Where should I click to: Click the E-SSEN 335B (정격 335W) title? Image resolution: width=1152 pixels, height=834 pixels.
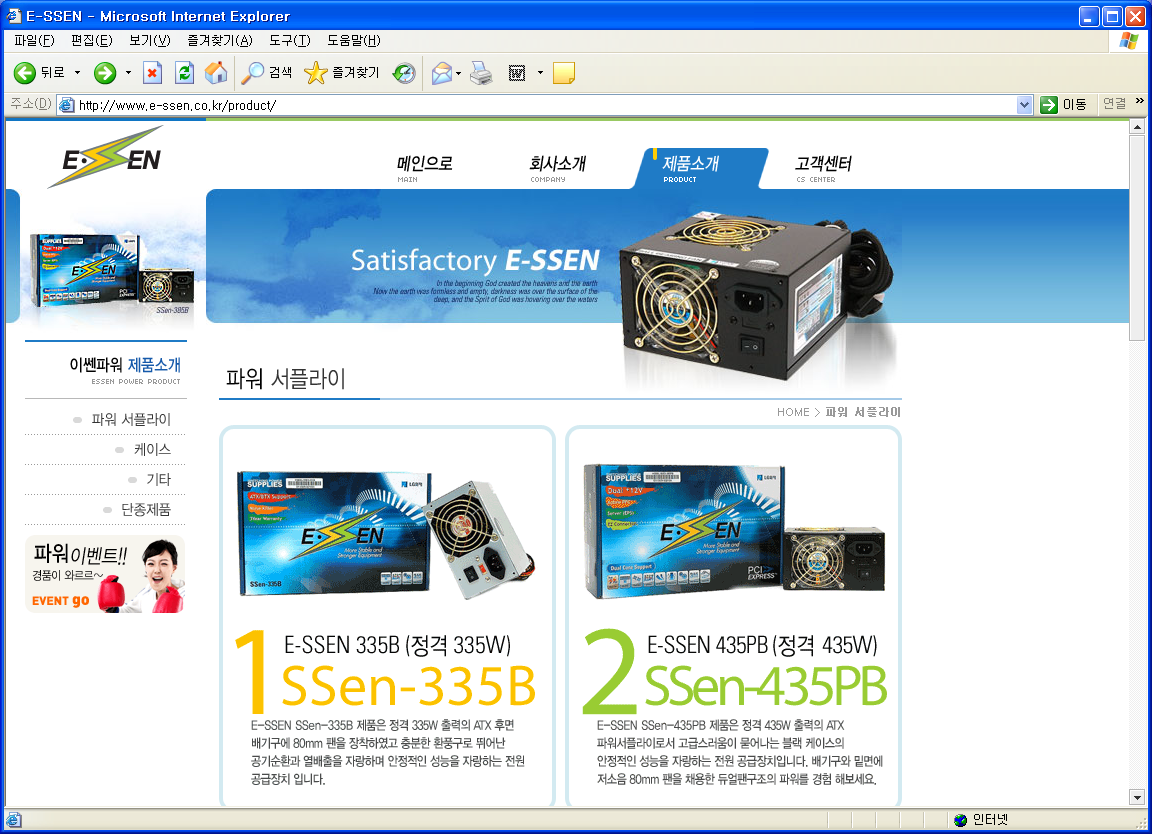point(397,645)
